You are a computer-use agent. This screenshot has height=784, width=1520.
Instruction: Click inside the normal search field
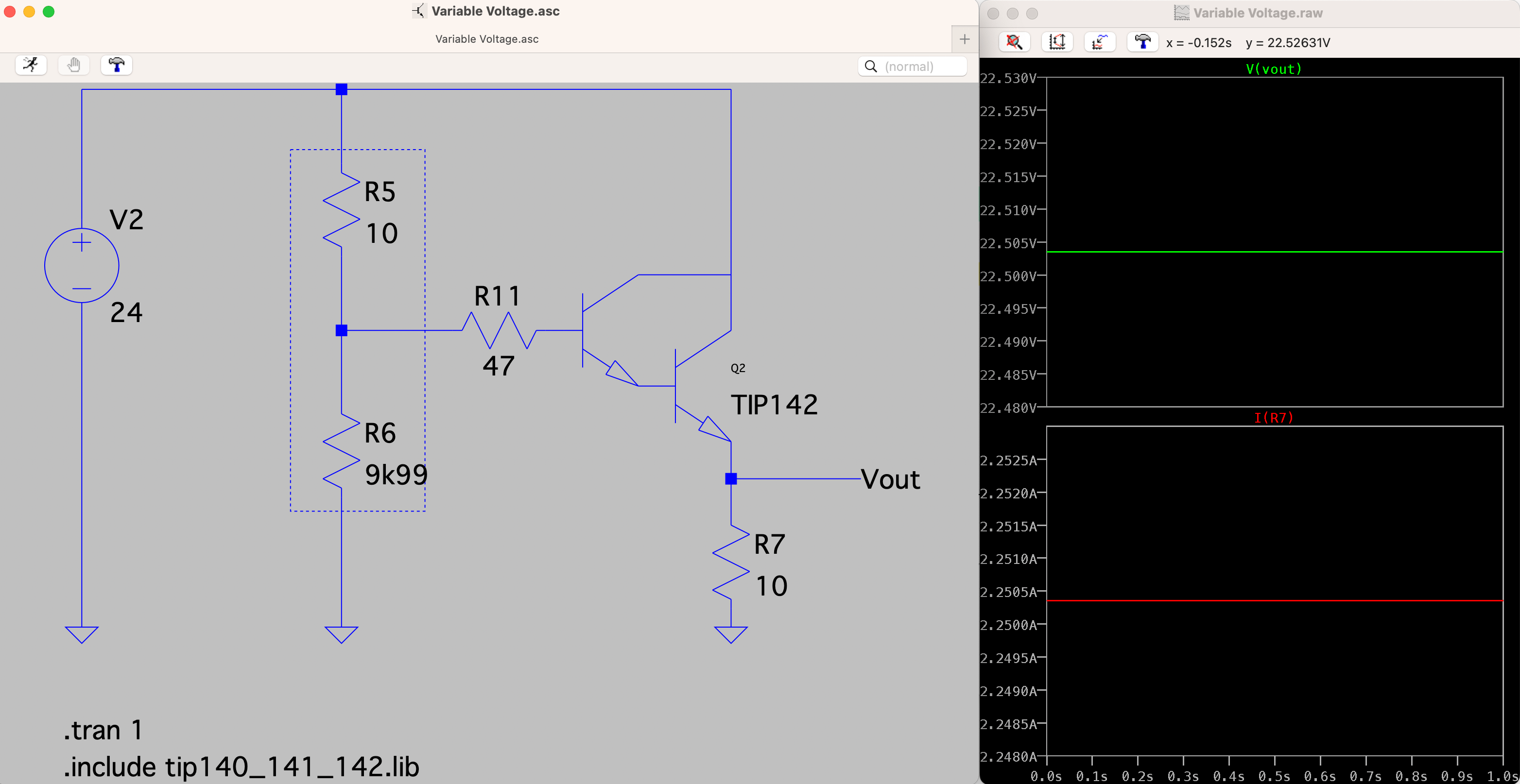tap(915, 66)
